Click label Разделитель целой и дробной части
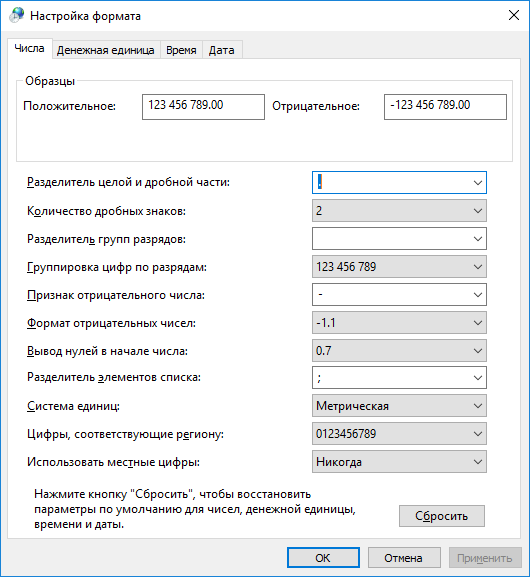The image size is (530, 577). pos(128,182)
